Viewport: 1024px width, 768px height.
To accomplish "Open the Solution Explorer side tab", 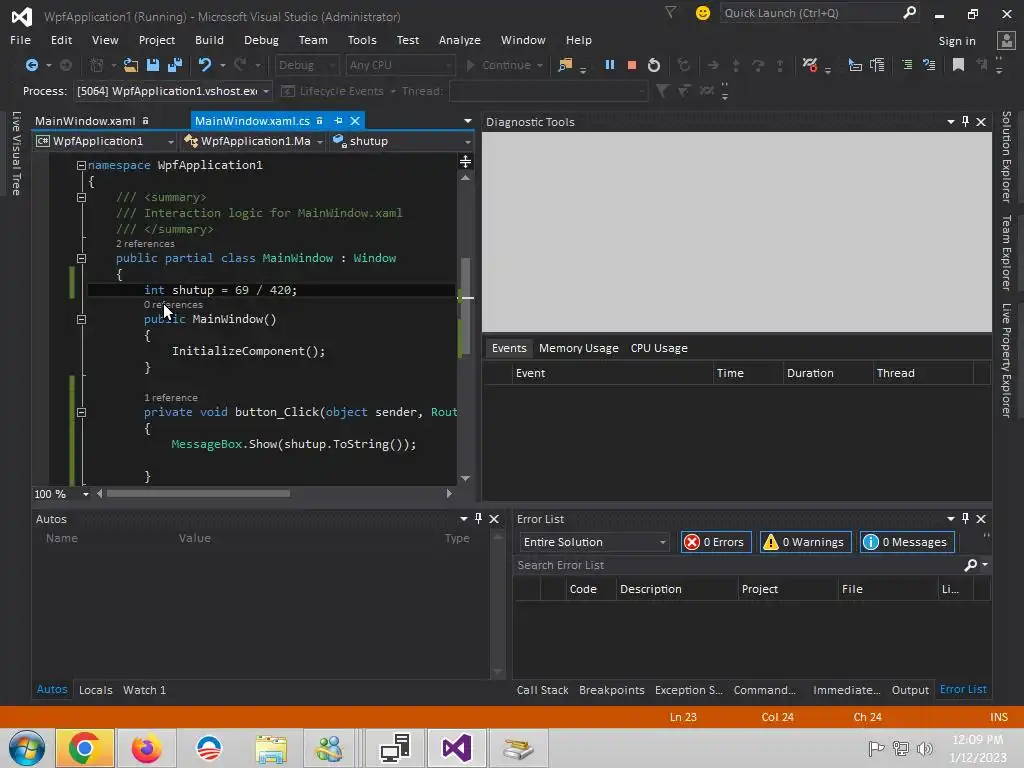I will point(1006,157).
